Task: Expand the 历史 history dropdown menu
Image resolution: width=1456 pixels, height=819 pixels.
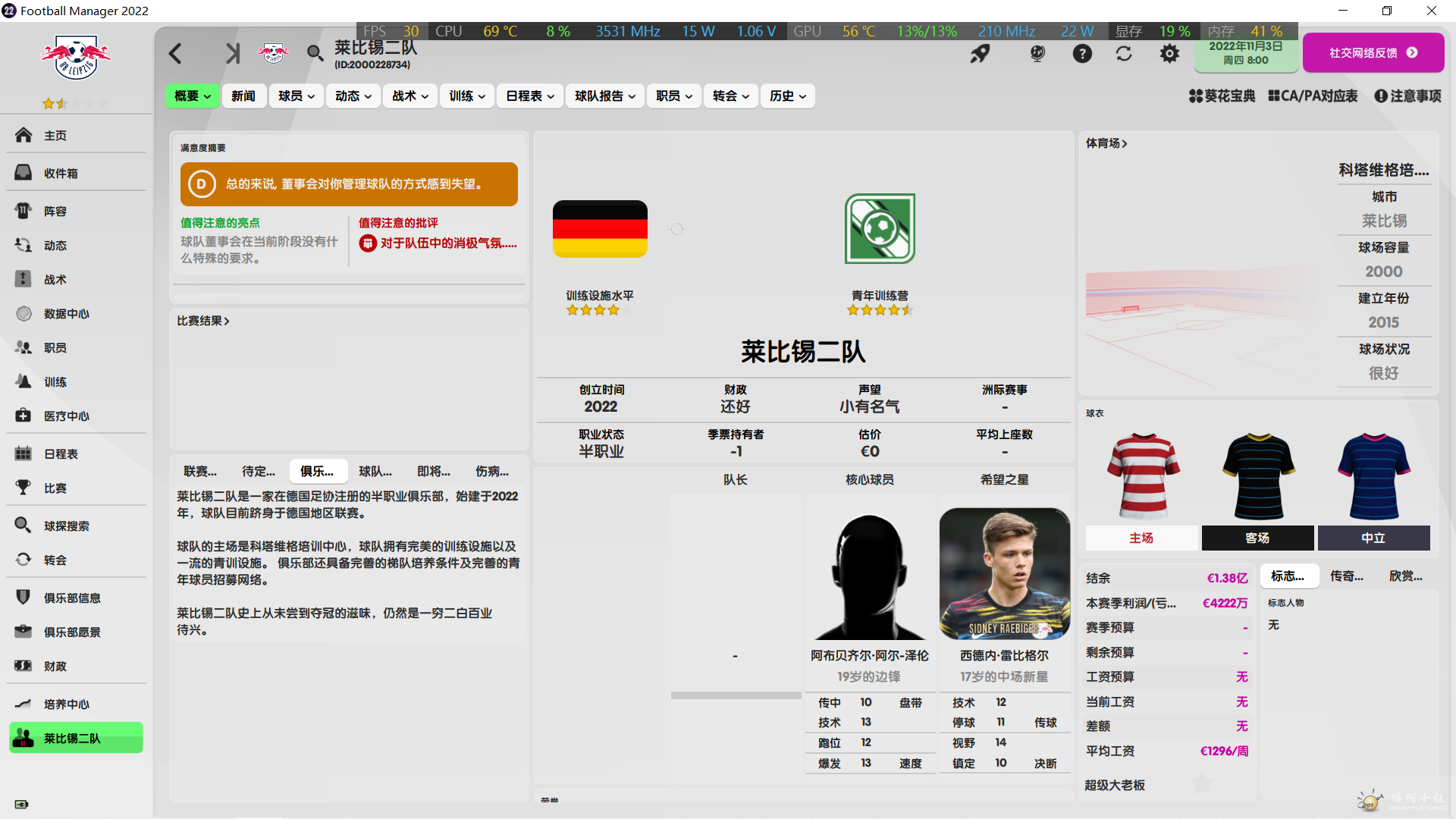Action: click(x=788, y=96)
